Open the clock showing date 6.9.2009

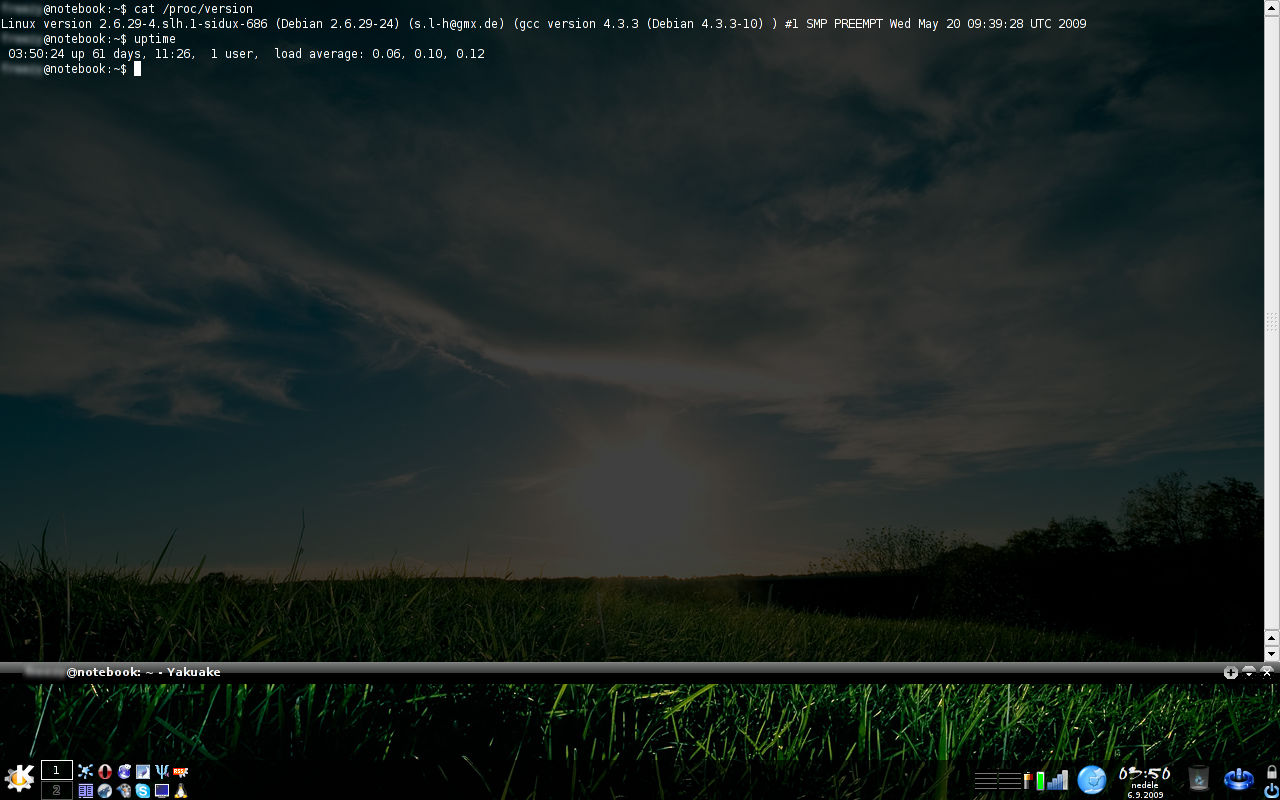[x=1144, y=780]
